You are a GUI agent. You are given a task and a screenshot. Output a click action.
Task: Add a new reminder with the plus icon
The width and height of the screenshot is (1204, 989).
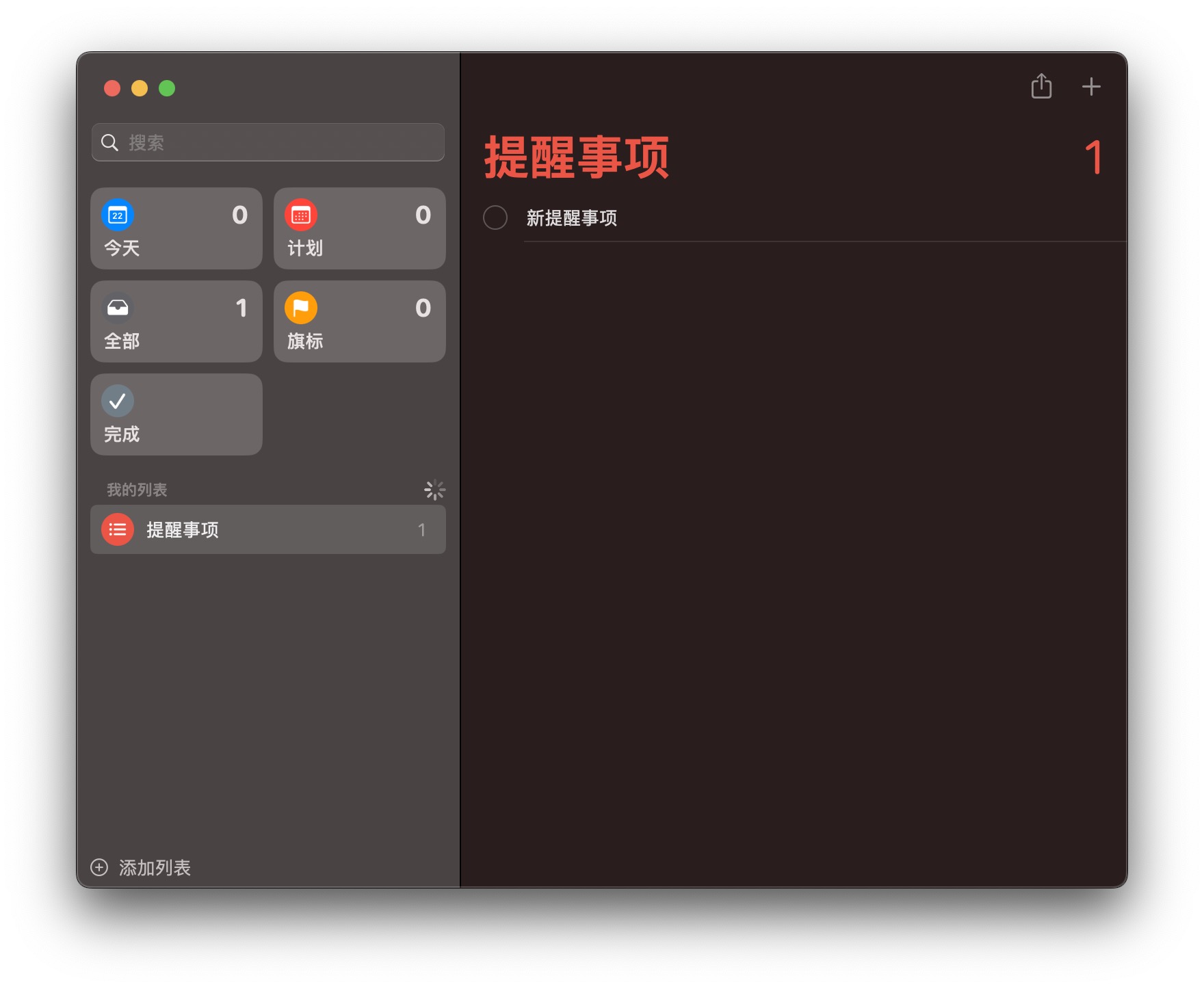[x=1090, y=87]
